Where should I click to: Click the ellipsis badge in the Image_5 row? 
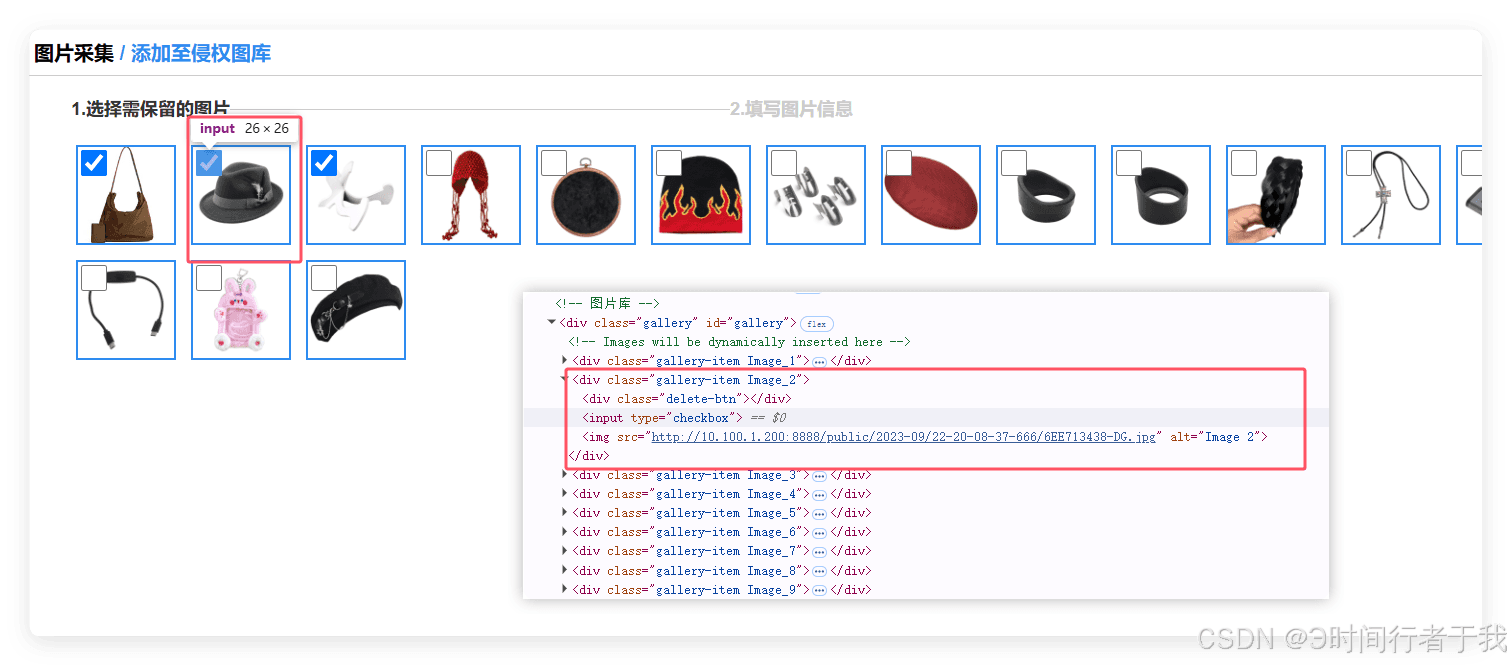point(819,513)
